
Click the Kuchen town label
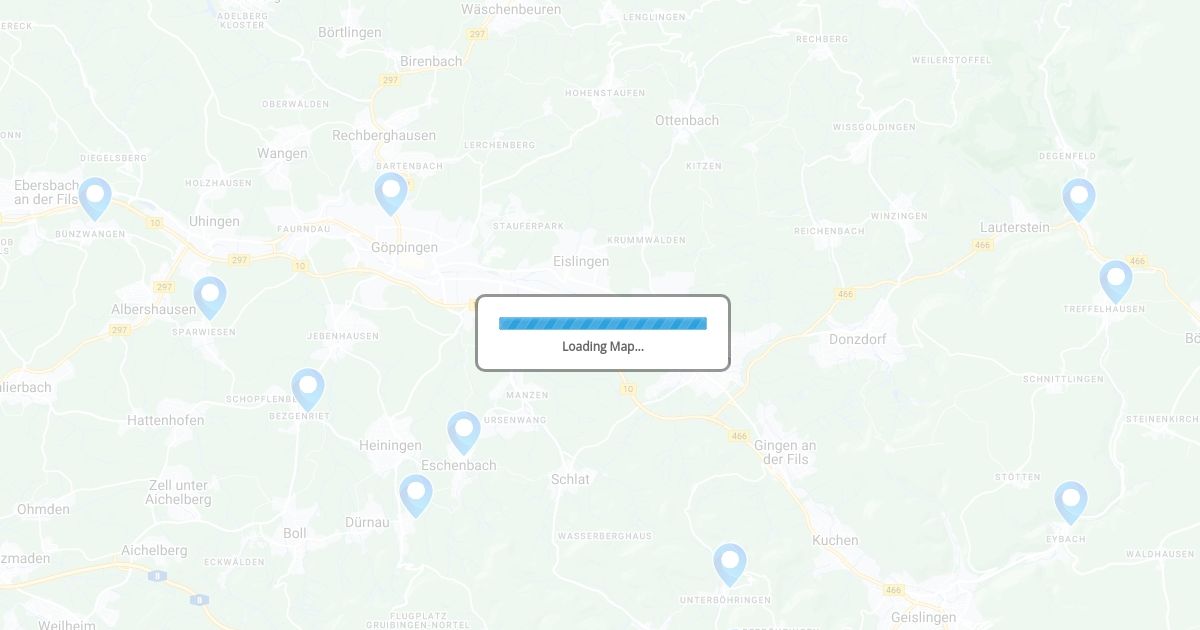(835, 540)
